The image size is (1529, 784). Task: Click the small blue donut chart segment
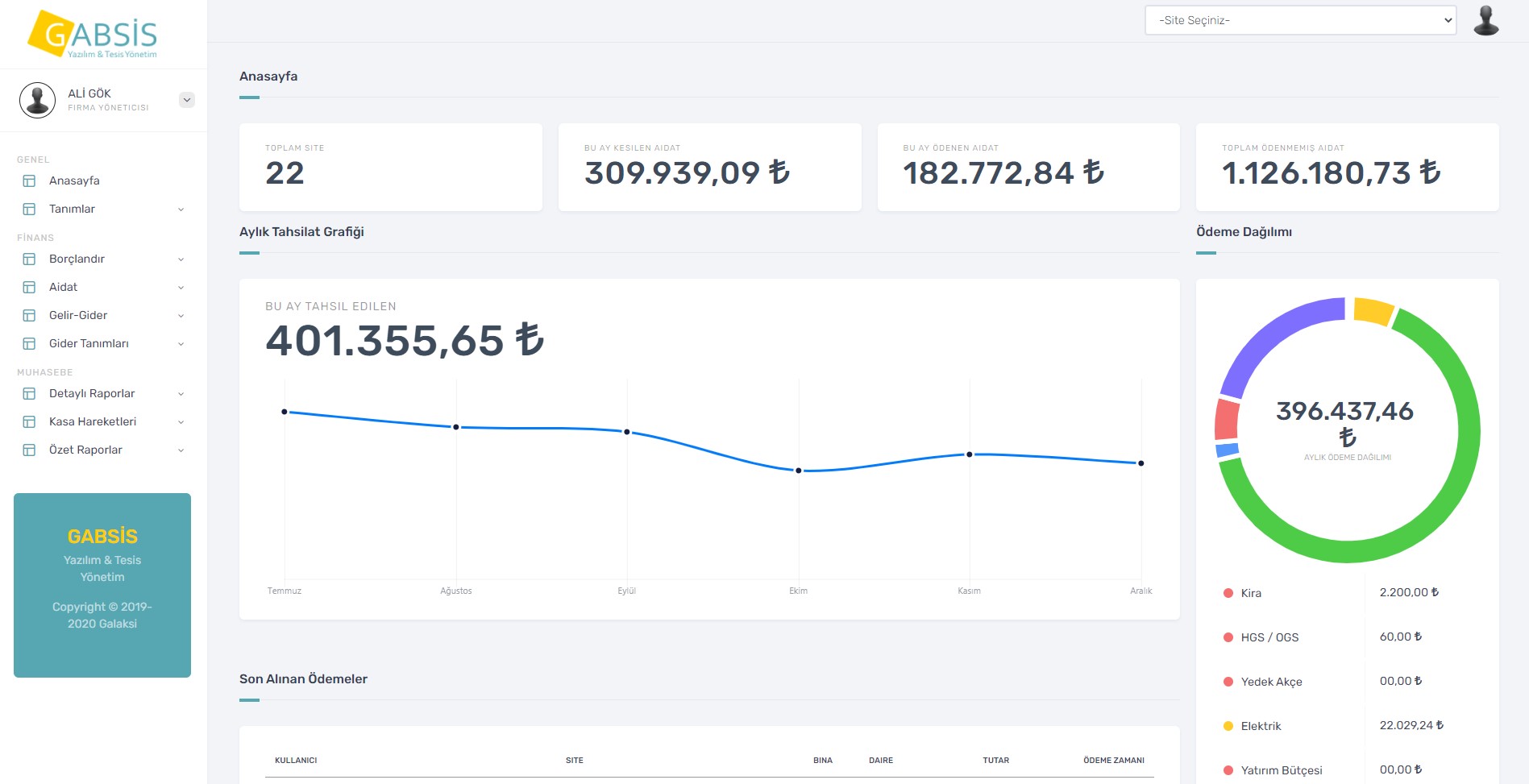click(1228, 450)
